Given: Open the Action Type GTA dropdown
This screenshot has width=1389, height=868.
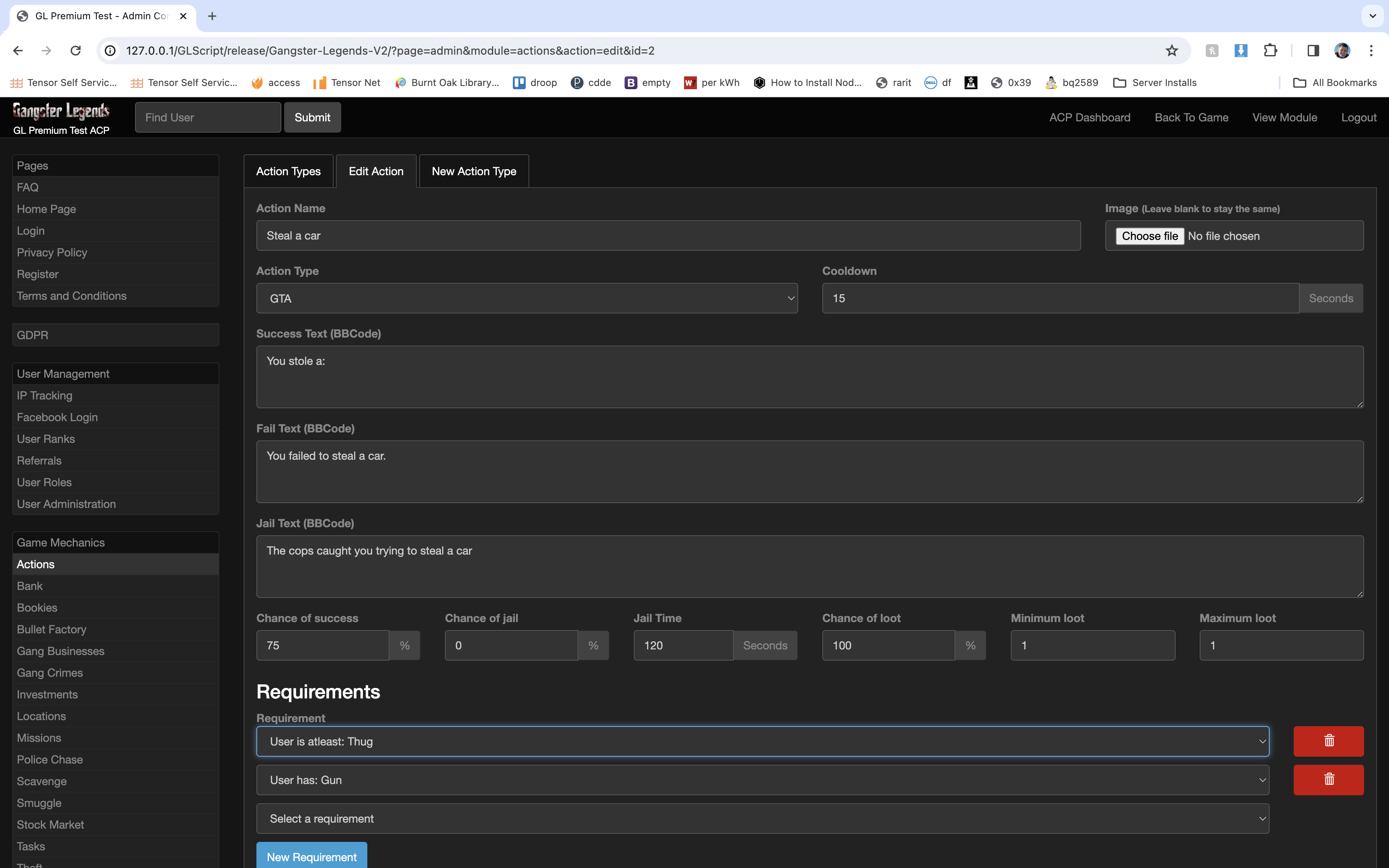Looking at the screenshot, I should [x=527, y=299].
